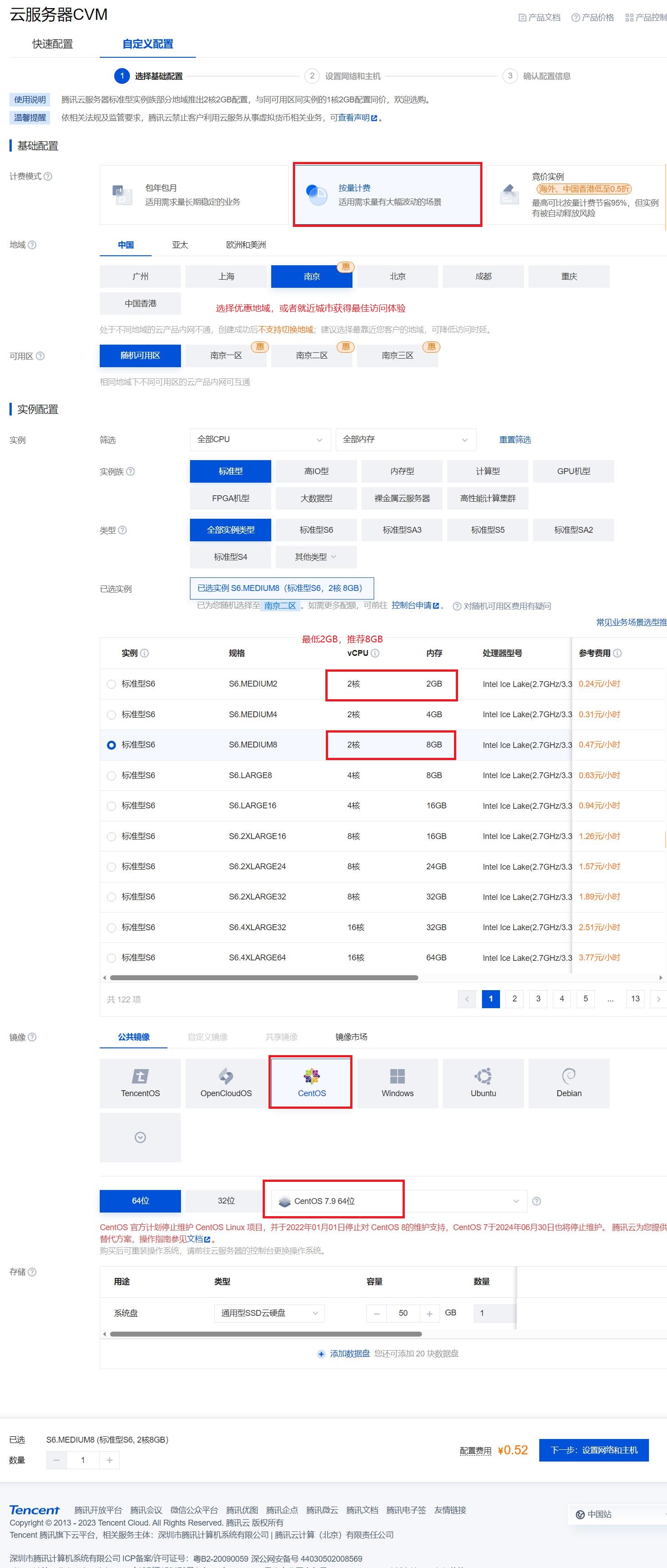Screen dimensions: 667x1568
Task: Click help icon next to 可用区
Action: tap(40, 356)
